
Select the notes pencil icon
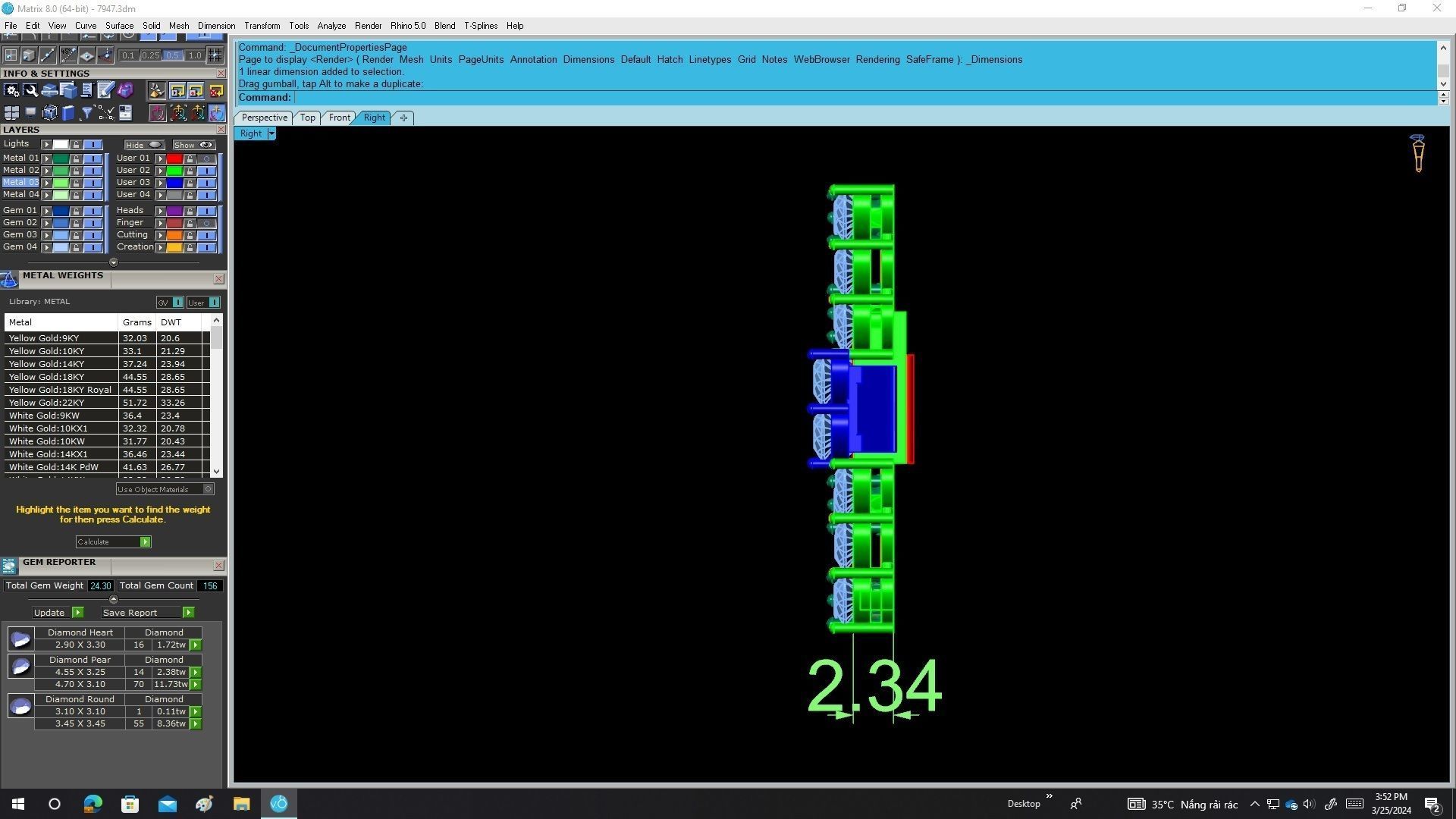click(105, 90)
